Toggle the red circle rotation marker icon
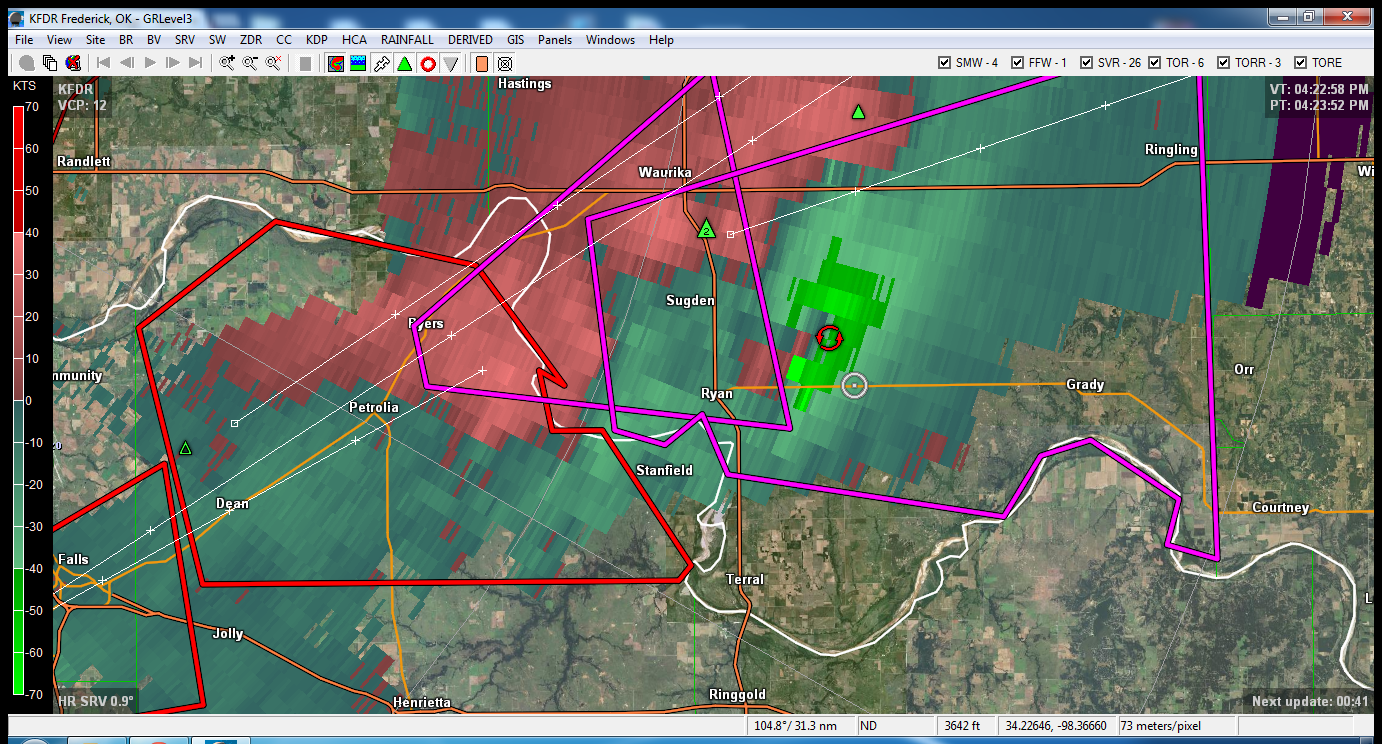 coord(427,63)
